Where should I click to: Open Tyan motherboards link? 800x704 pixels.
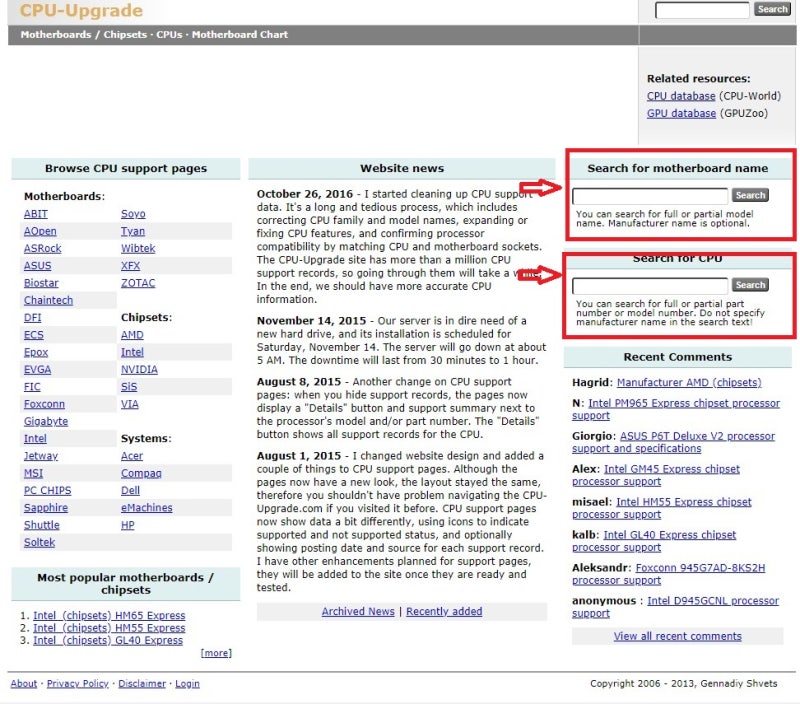(x=133, y=231)
